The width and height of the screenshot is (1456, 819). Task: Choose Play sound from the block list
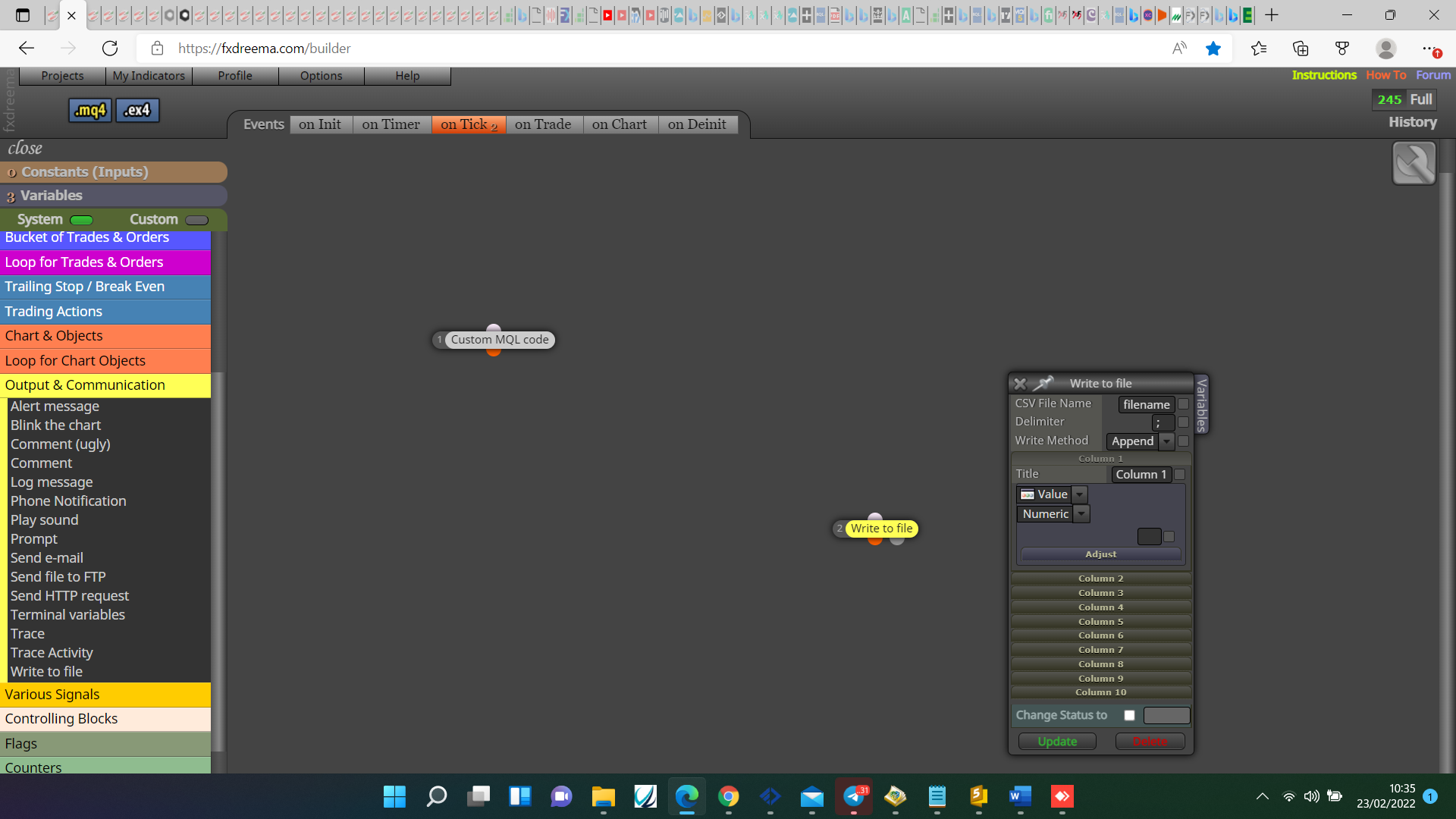[44, 520]
